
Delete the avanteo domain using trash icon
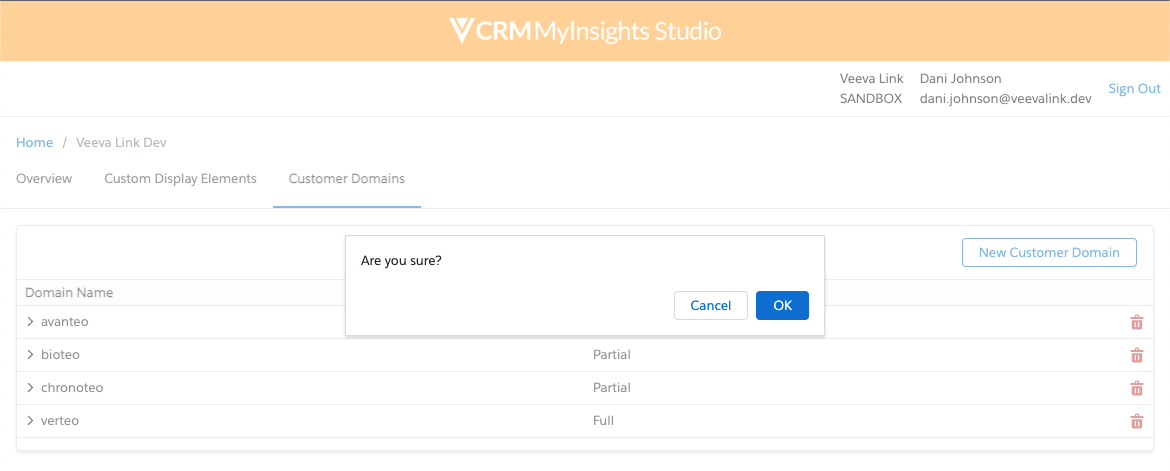point(1136,322)
